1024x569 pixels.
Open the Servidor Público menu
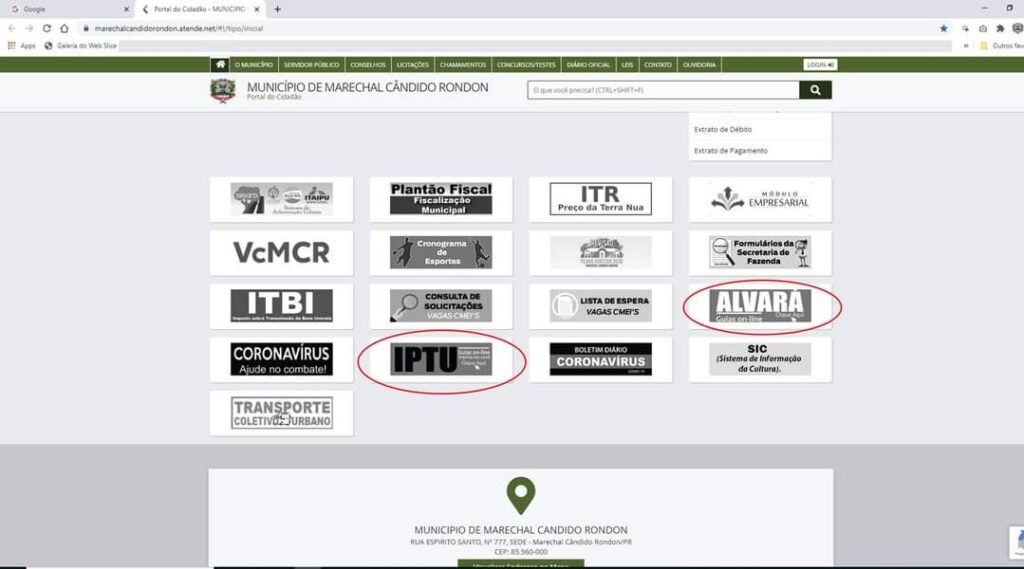tap(312, 65)
